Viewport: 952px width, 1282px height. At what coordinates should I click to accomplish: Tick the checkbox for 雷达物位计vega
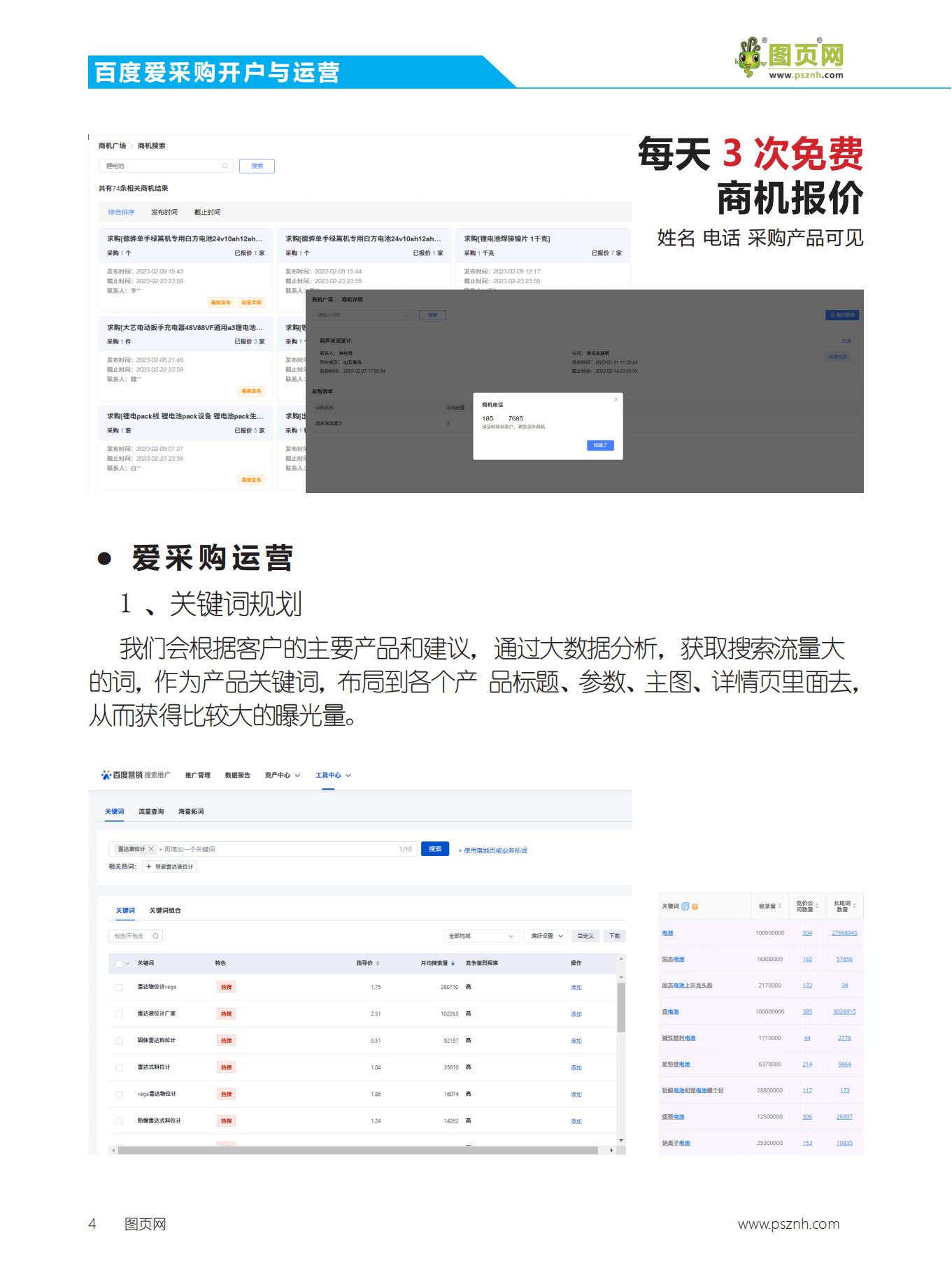tap(119, 988)
